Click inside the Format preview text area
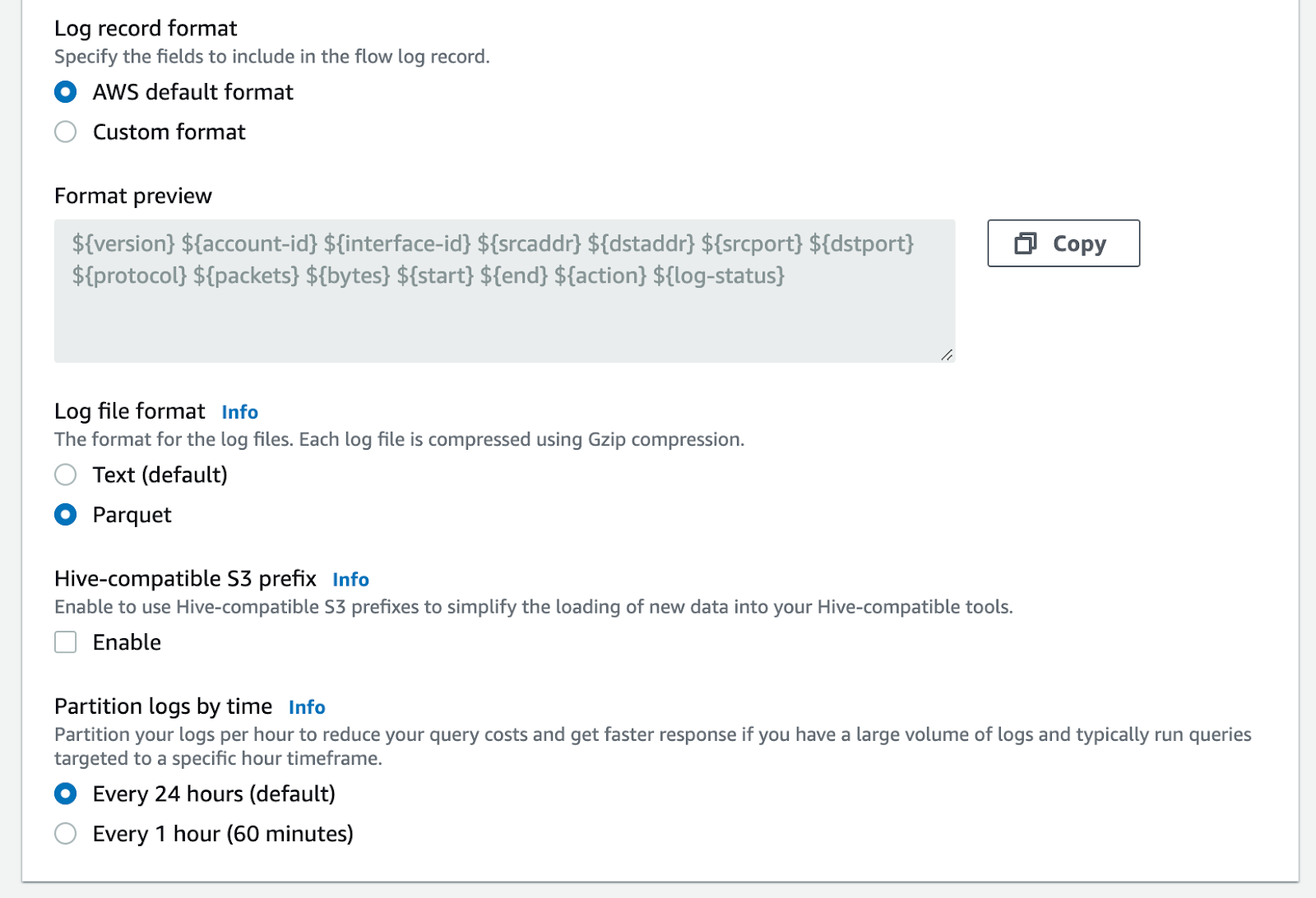Screen dimensions: 1316x898 (x=503, y=317)
